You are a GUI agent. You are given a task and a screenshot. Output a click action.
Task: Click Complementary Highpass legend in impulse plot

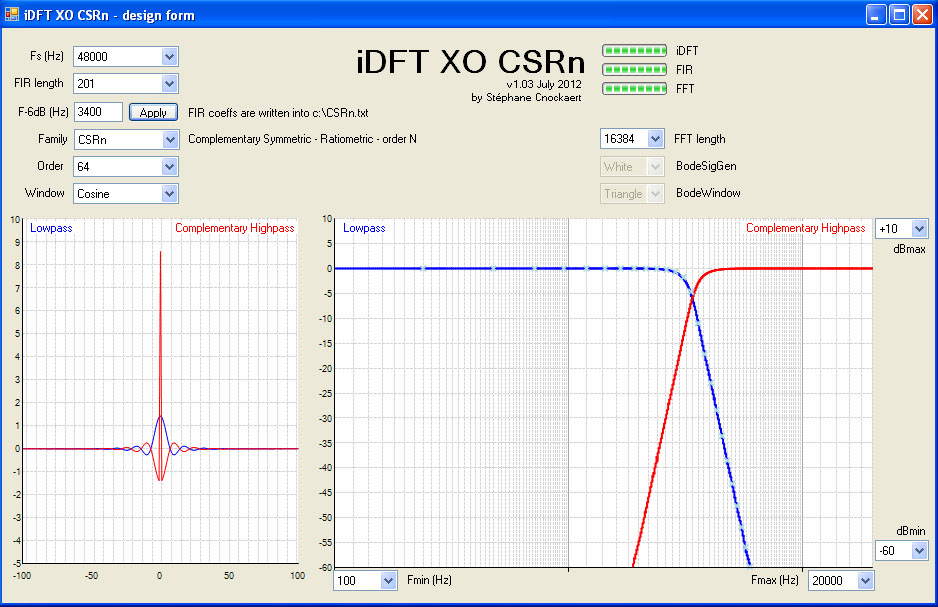click(234, 228)
